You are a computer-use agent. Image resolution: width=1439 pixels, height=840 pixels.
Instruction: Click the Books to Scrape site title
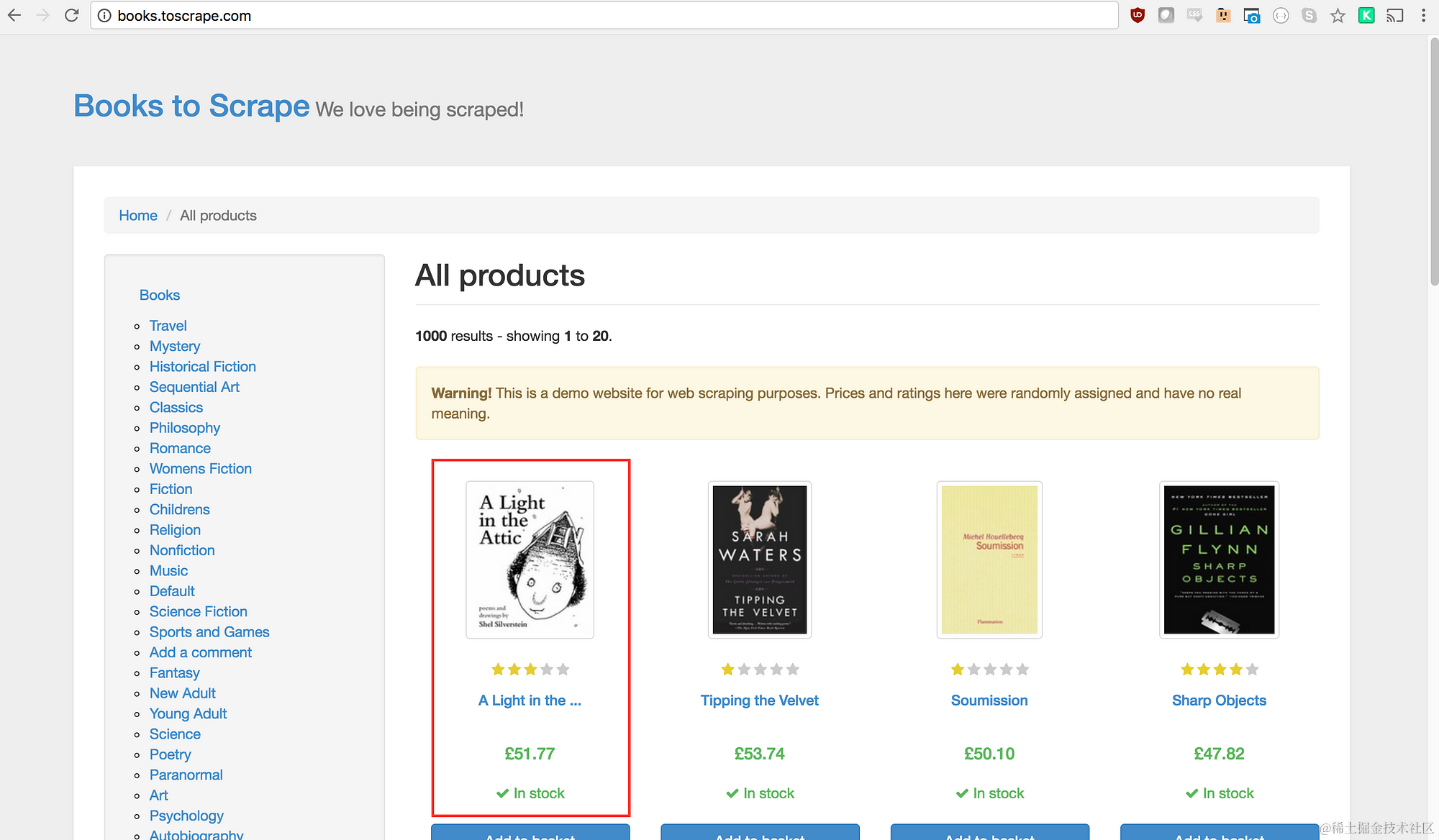click(191, 106)
